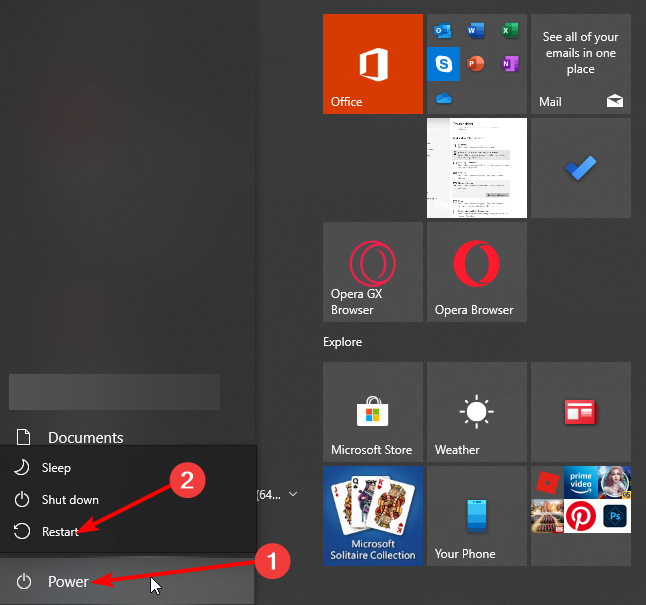The image size is (646, 605).
Task: Click Restart in the power menu
Action: tap(128, 531)
